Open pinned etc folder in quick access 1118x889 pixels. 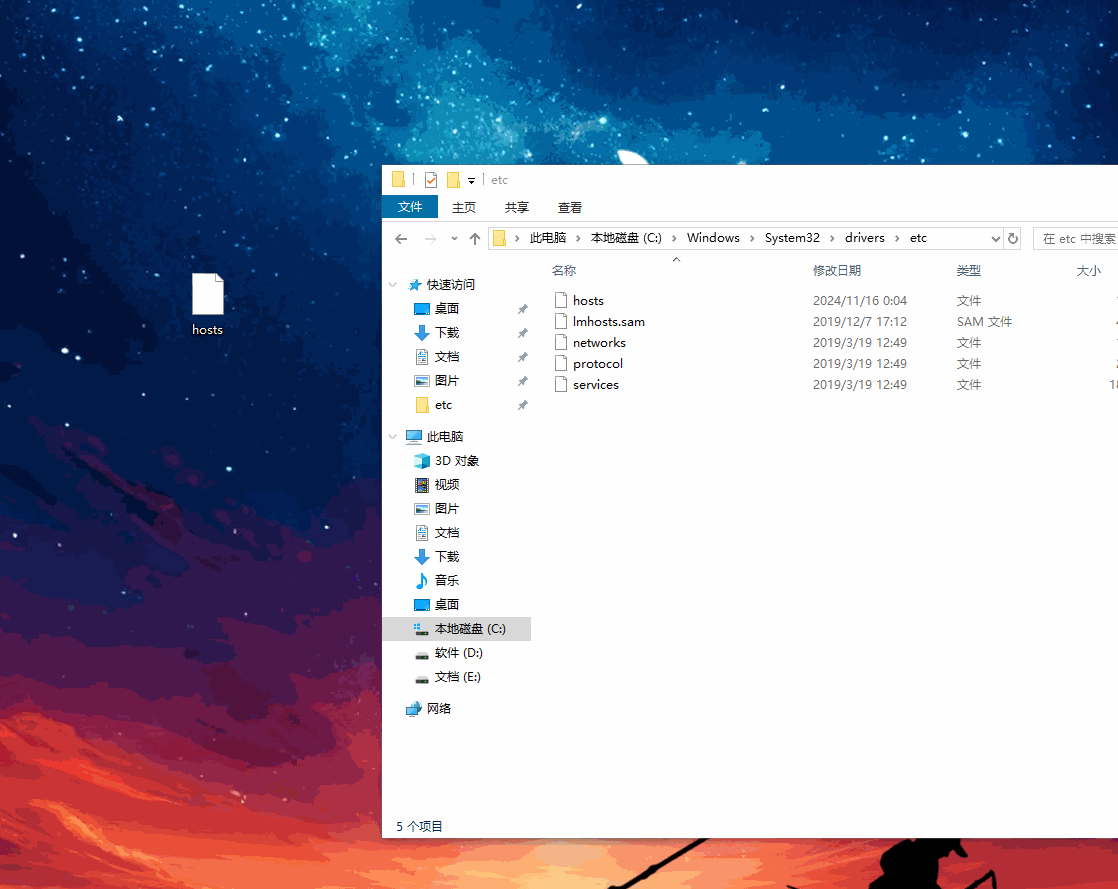point(443,405)
